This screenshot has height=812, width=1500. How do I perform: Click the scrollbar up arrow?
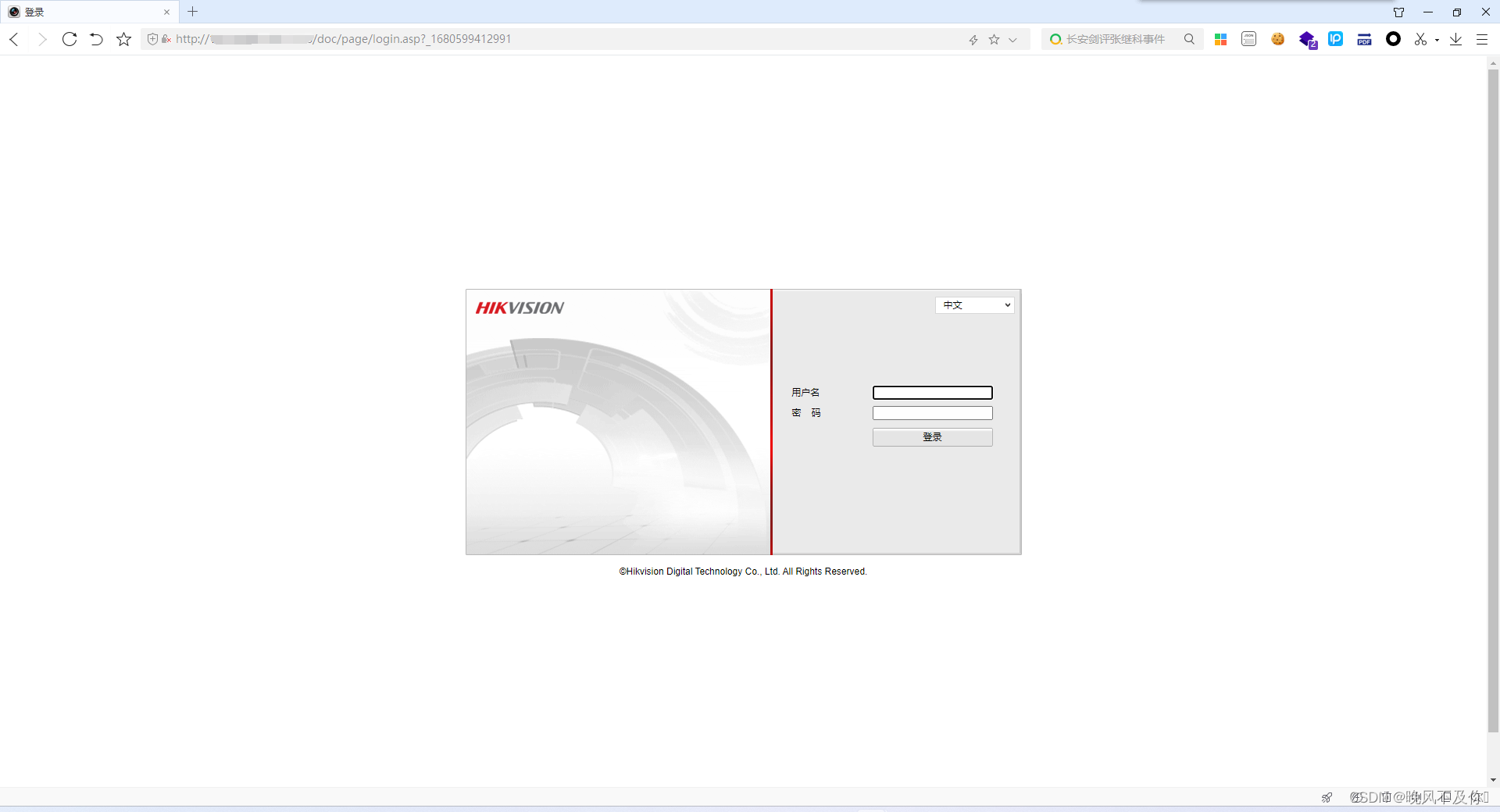[1493, 62]
